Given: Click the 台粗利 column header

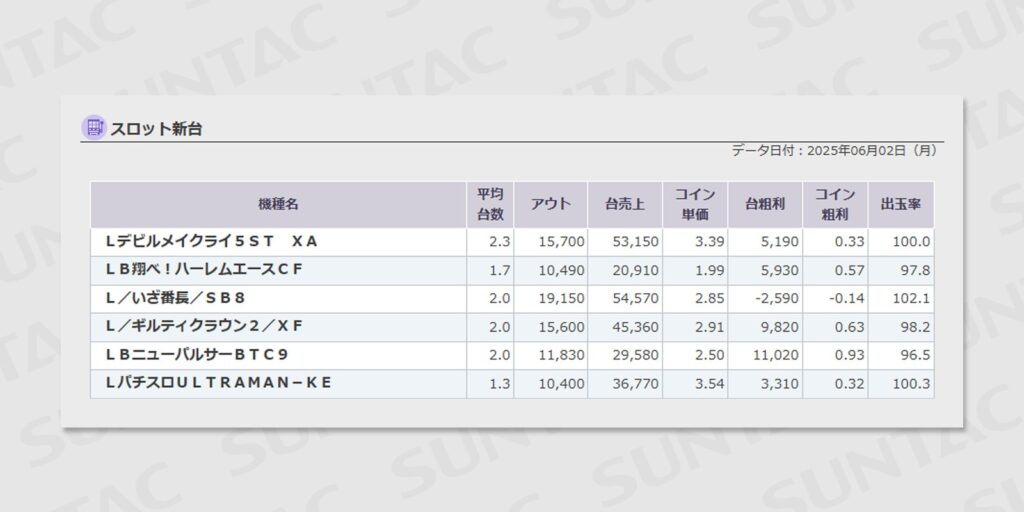Looking at the screenshot, I should pyautogui.click(x=765, y=204).
